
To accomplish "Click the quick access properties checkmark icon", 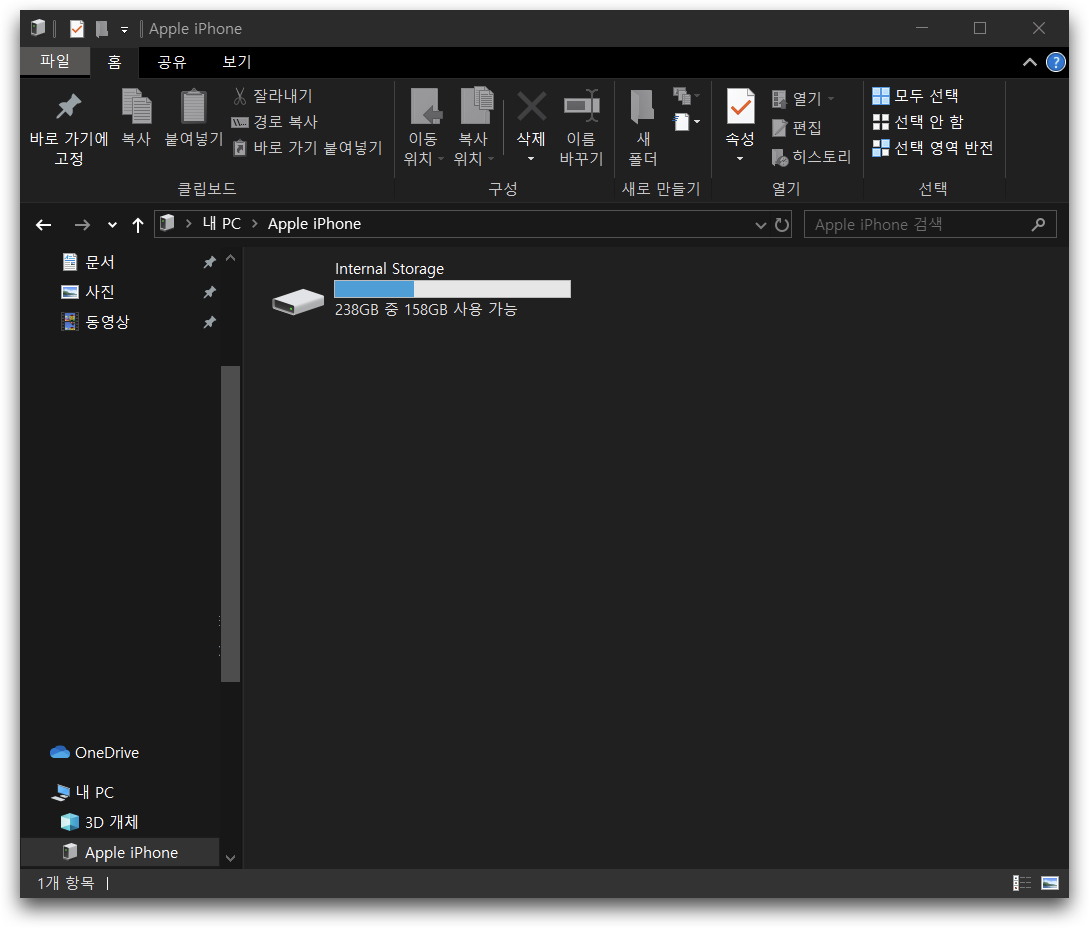I will (x=76, y=28).
